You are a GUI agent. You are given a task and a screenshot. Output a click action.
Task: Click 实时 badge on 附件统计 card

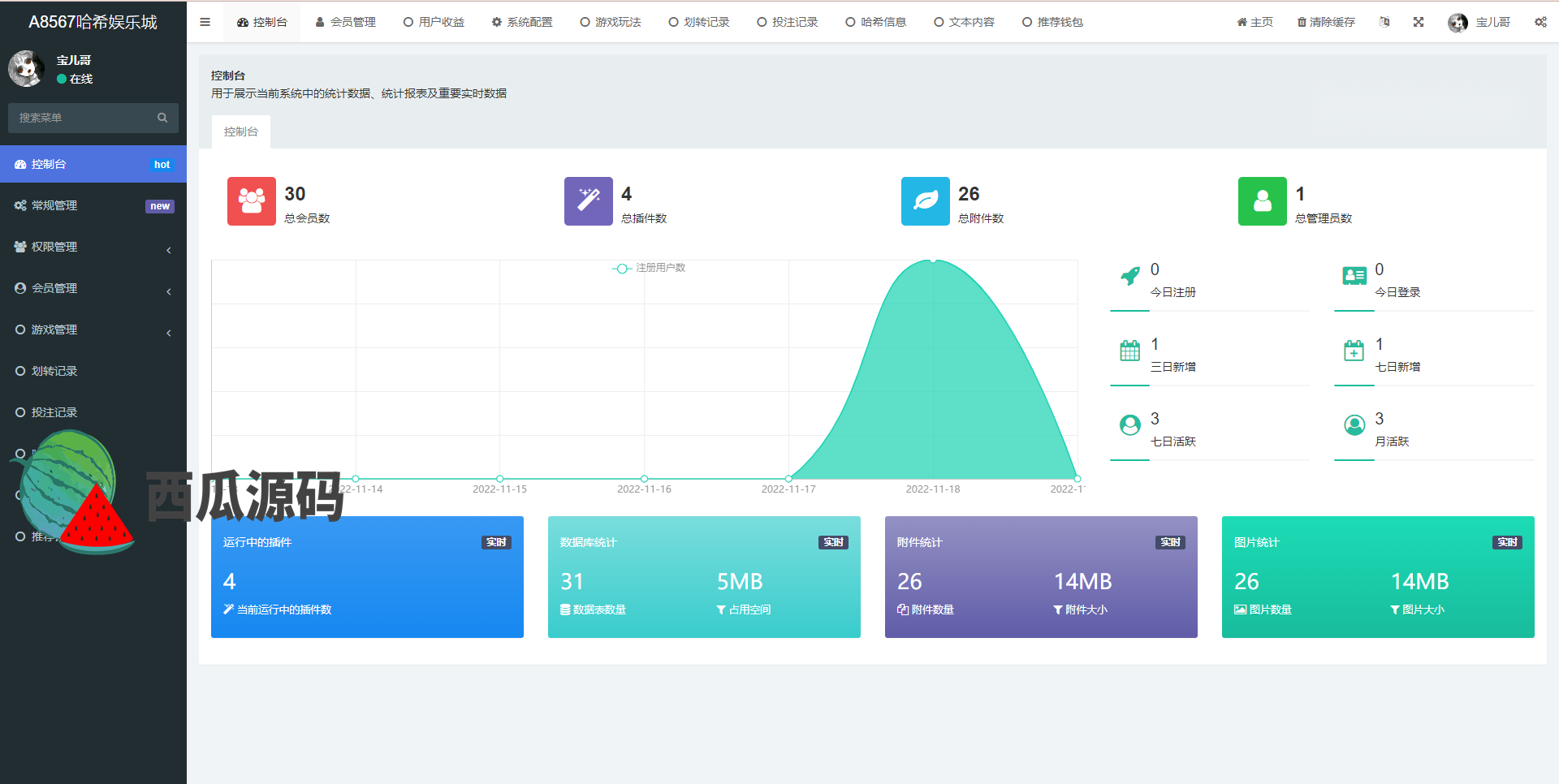[x=1171, y=542]
